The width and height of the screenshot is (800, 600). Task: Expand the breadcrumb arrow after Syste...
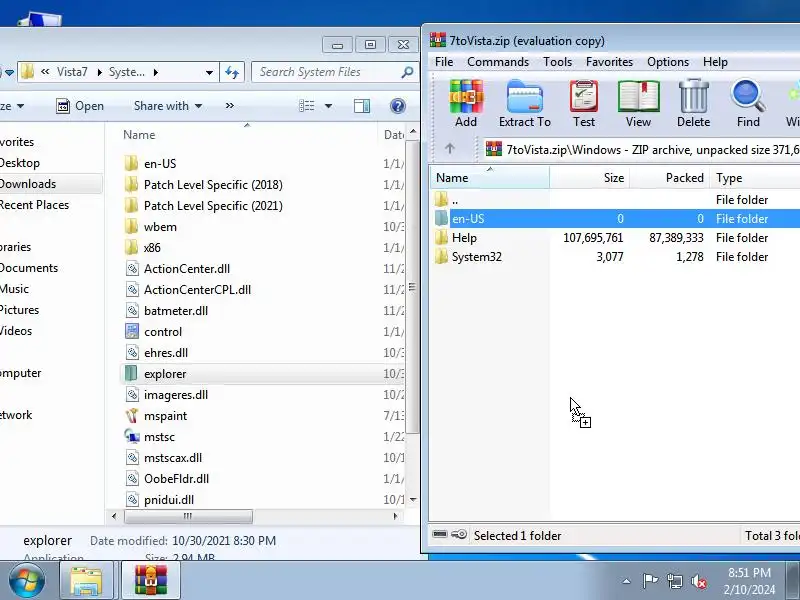(x=156, y=72)
